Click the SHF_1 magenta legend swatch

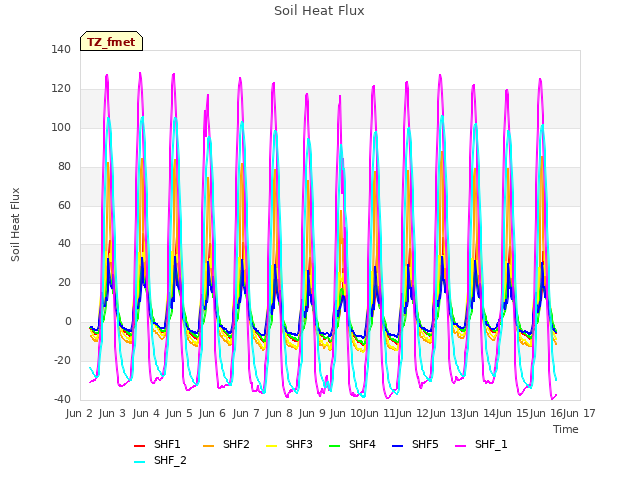coord(460,446)
